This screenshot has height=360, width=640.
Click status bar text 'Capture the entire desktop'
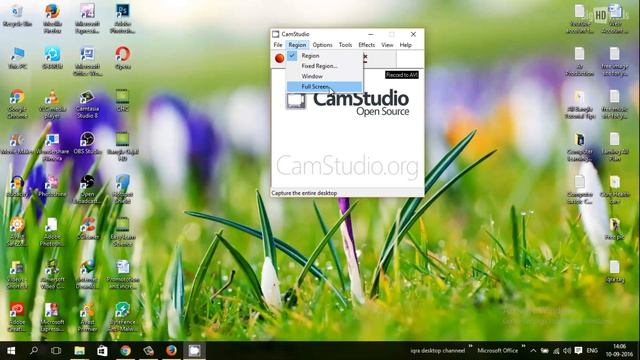[304, 193]
